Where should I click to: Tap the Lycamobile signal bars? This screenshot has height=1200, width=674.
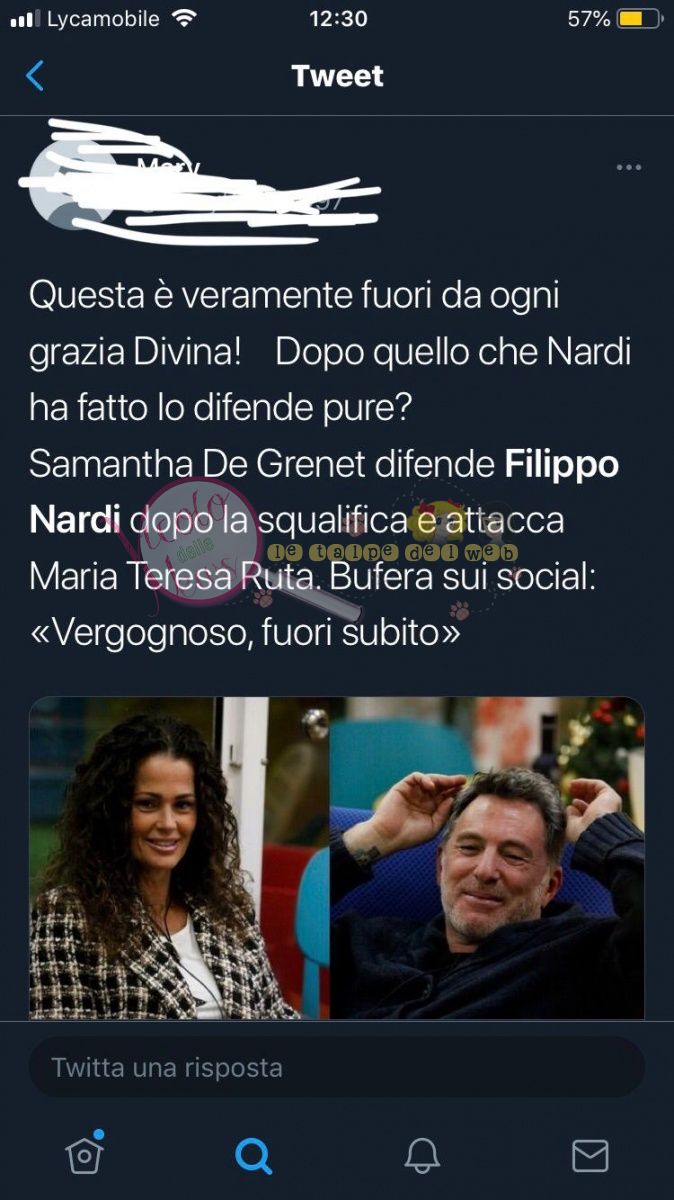(x=25, y=19)
